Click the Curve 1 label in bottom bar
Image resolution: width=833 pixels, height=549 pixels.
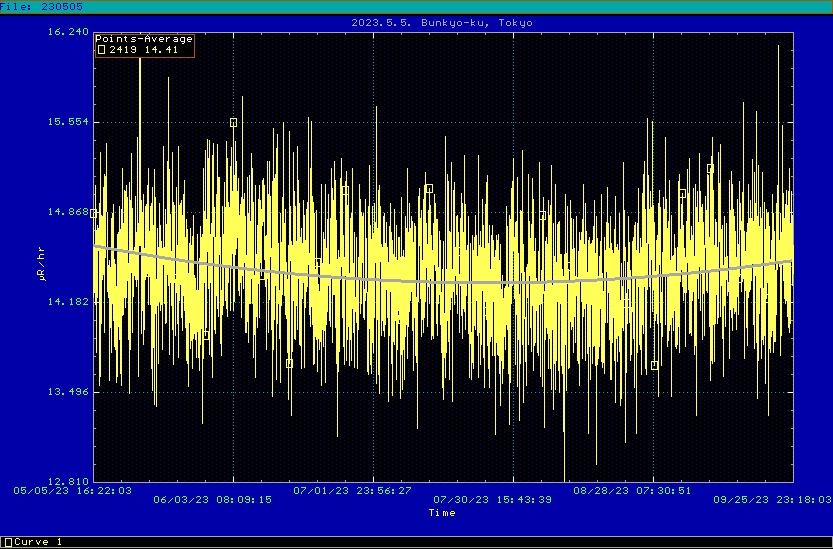click(x=40, y=542)
